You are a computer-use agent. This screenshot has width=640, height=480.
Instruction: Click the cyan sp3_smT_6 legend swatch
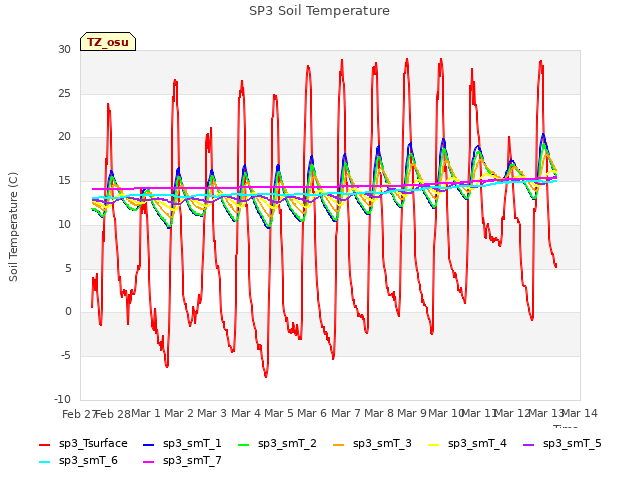(x=44, y=462)
